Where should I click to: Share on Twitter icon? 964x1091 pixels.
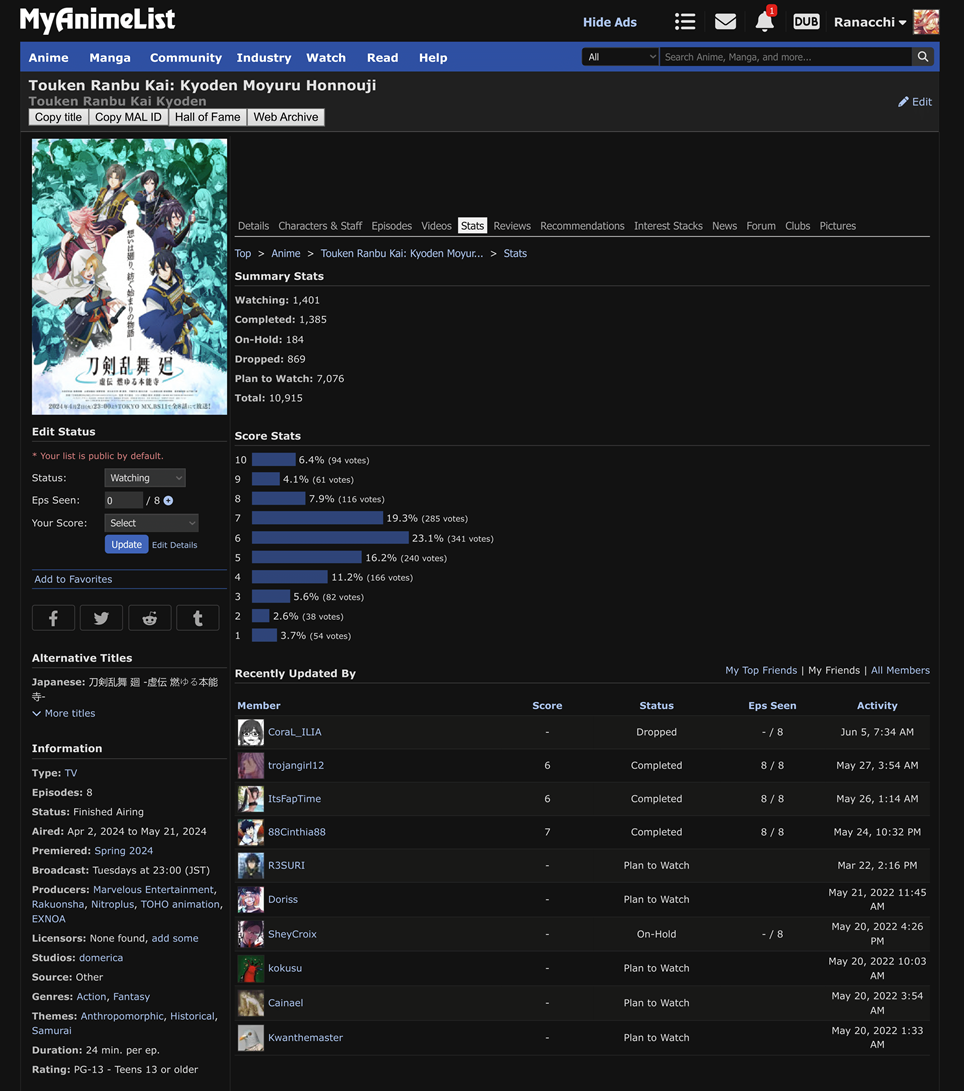pos(101,618)
